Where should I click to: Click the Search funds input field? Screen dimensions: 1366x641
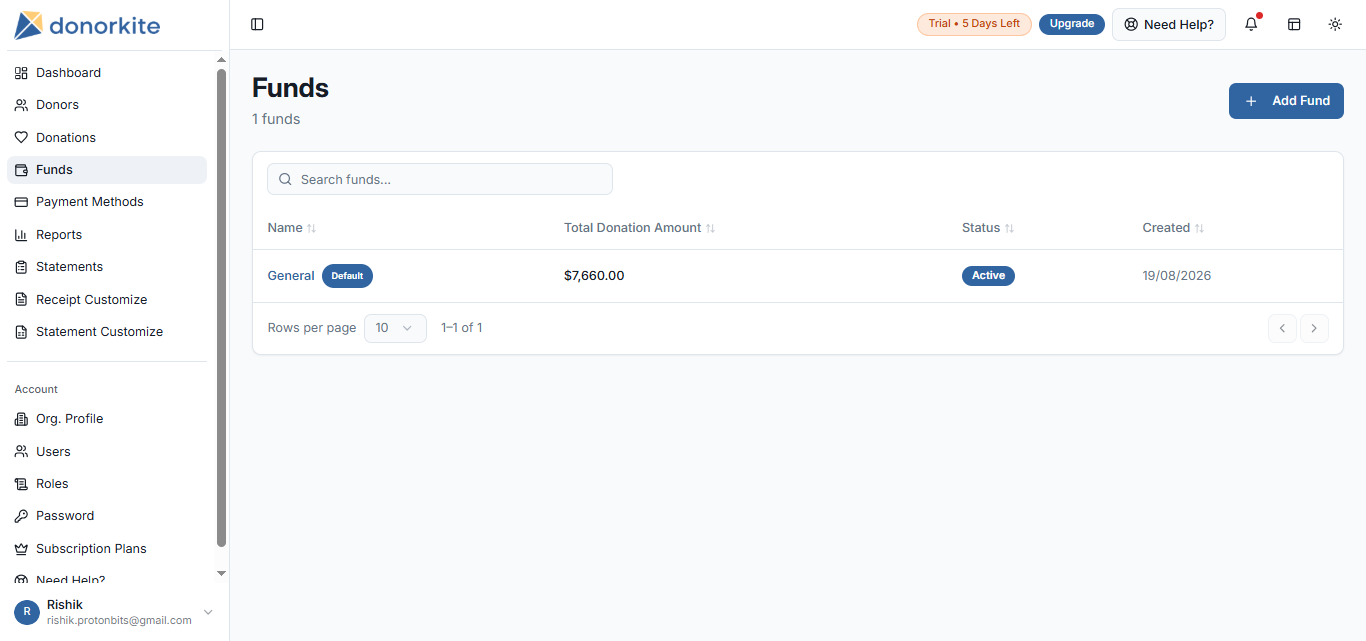pos(440,179)
